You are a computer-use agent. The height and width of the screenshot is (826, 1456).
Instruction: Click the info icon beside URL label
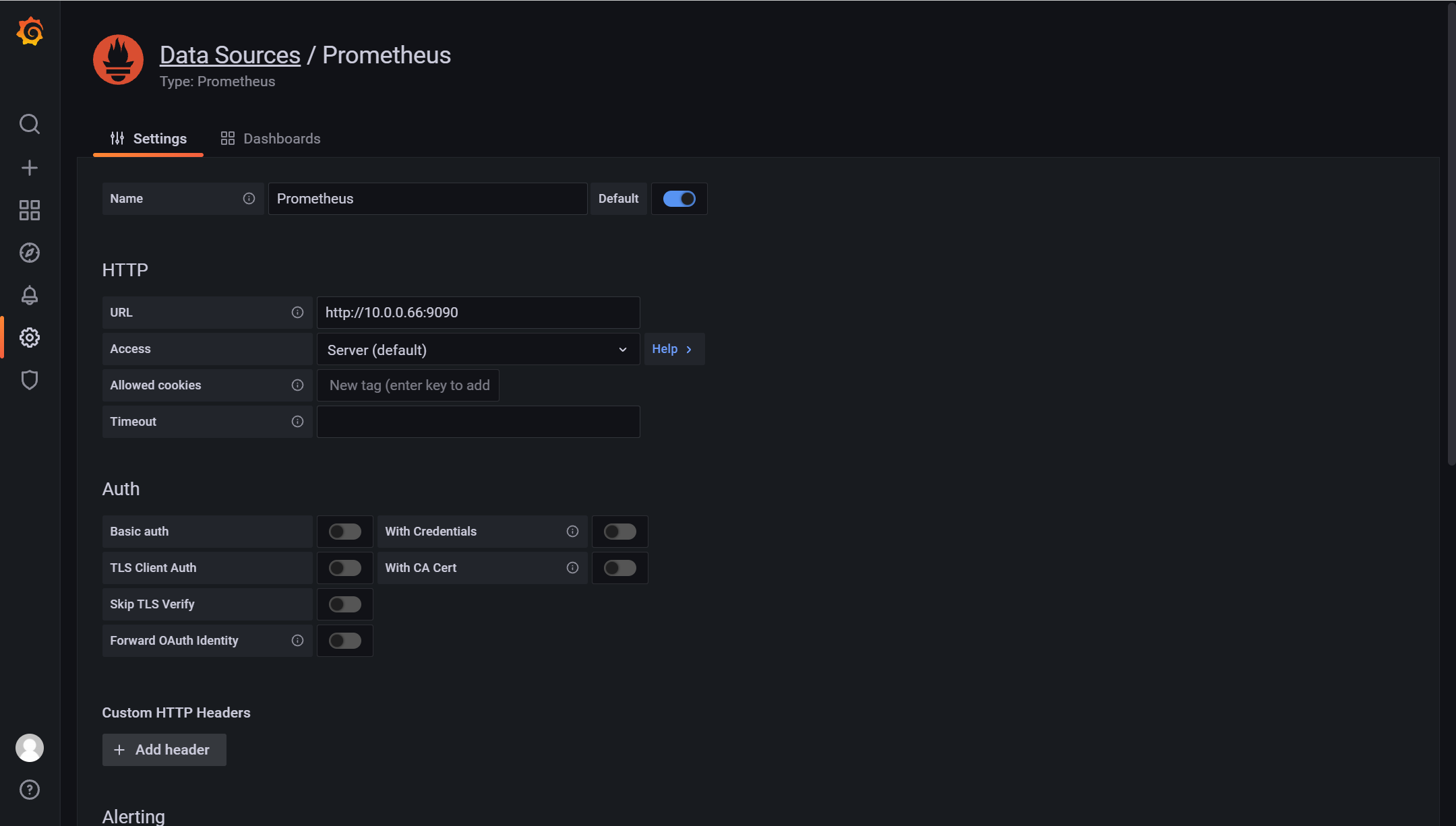click(297, 313)
